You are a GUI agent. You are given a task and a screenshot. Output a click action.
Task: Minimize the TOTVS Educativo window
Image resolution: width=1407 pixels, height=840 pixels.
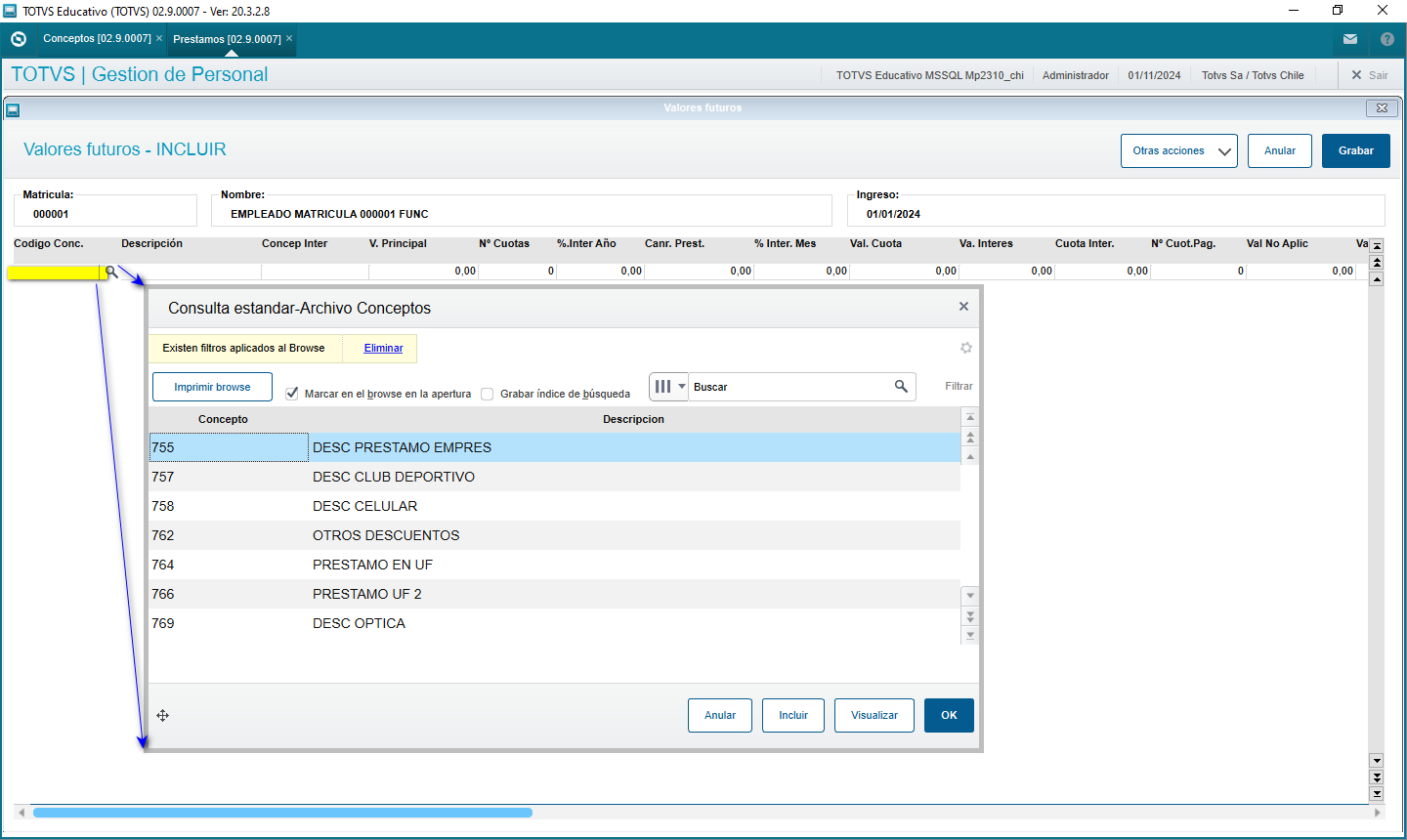1294,11
